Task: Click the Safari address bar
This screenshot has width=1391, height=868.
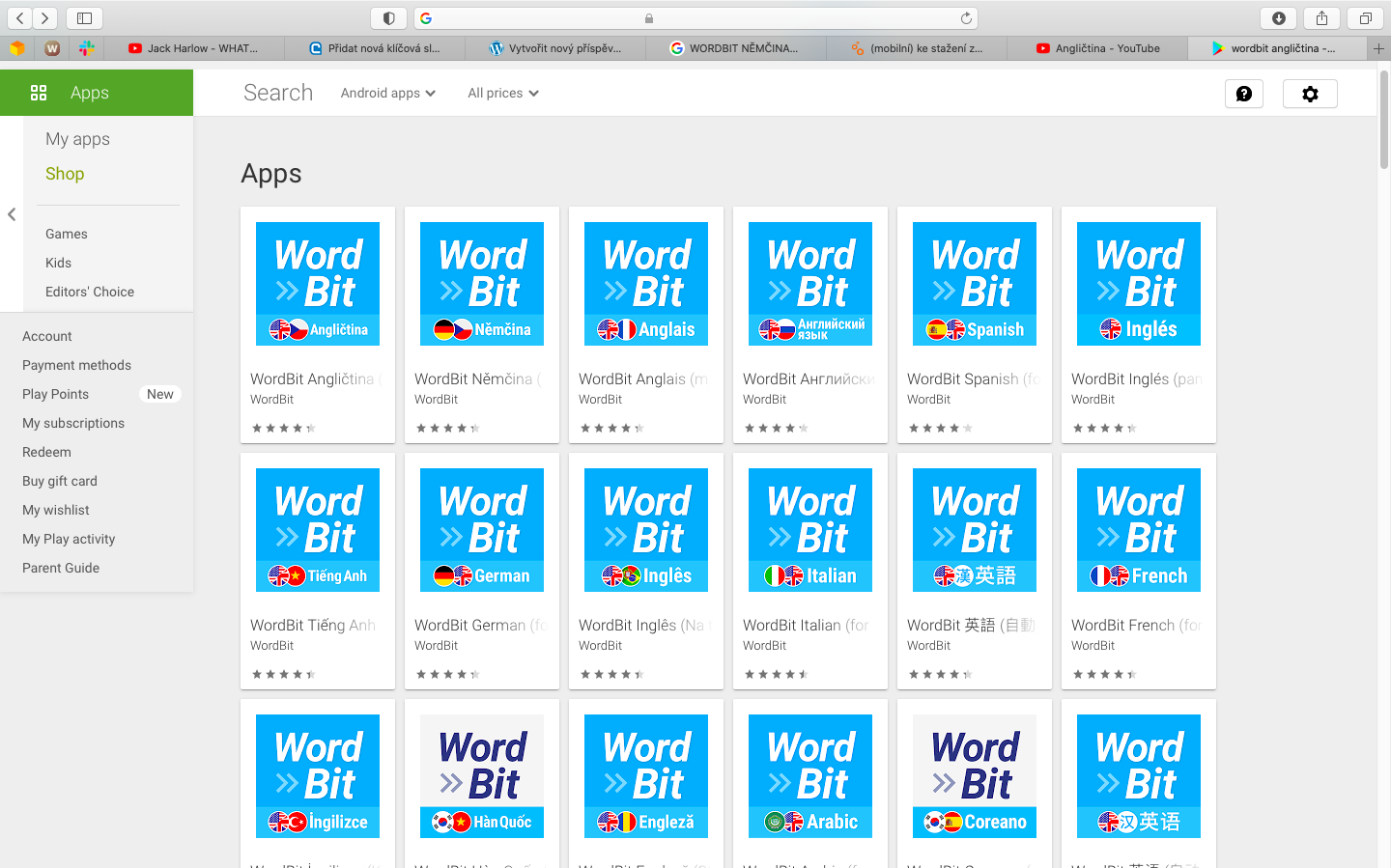Action: tap(695, 18)
